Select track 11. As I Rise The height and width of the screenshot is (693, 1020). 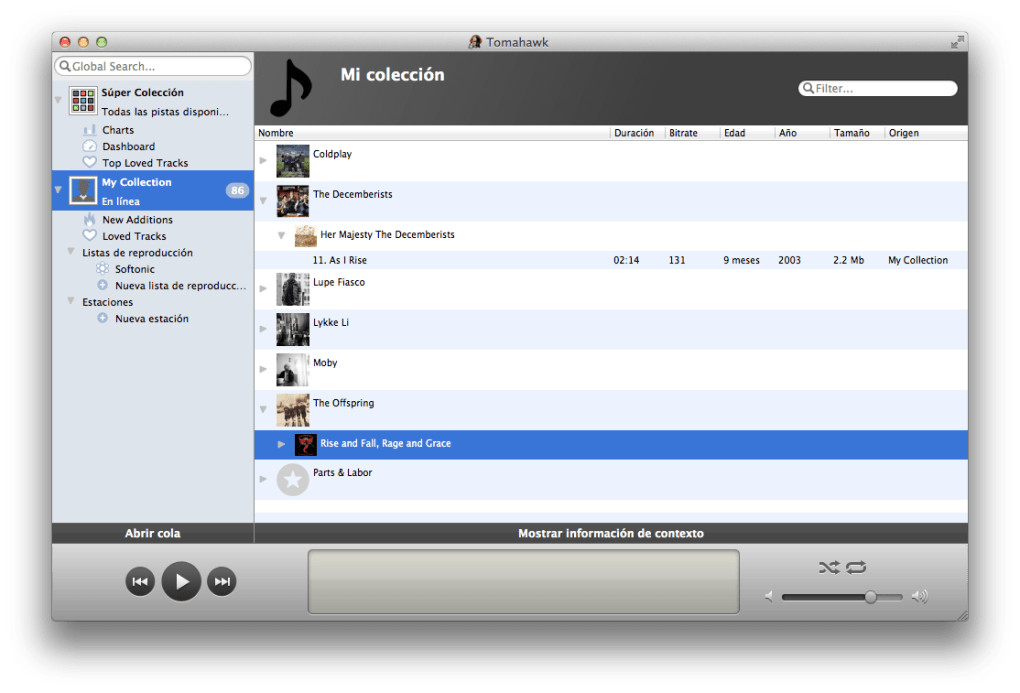(340, 260)
